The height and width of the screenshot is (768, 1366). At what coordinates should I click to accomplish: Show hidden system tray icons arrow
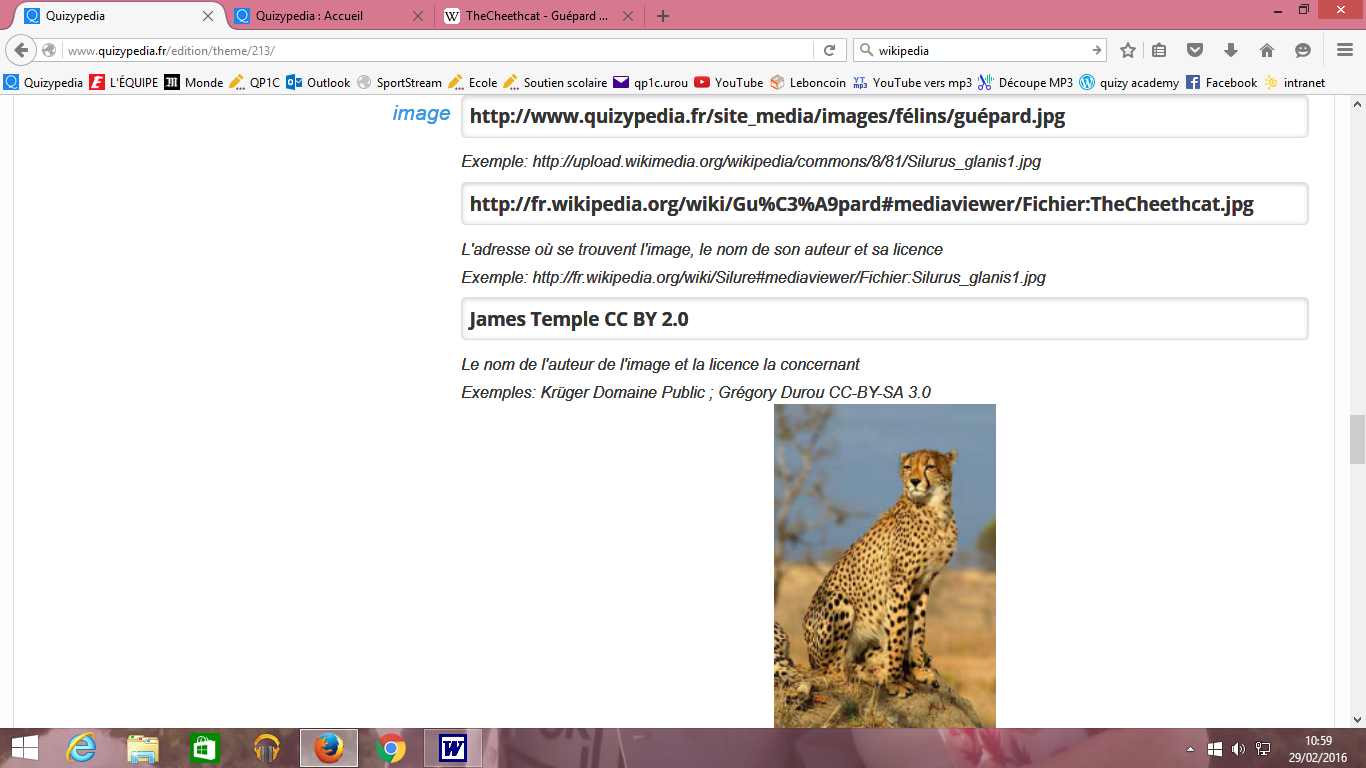coord(1190,749)
